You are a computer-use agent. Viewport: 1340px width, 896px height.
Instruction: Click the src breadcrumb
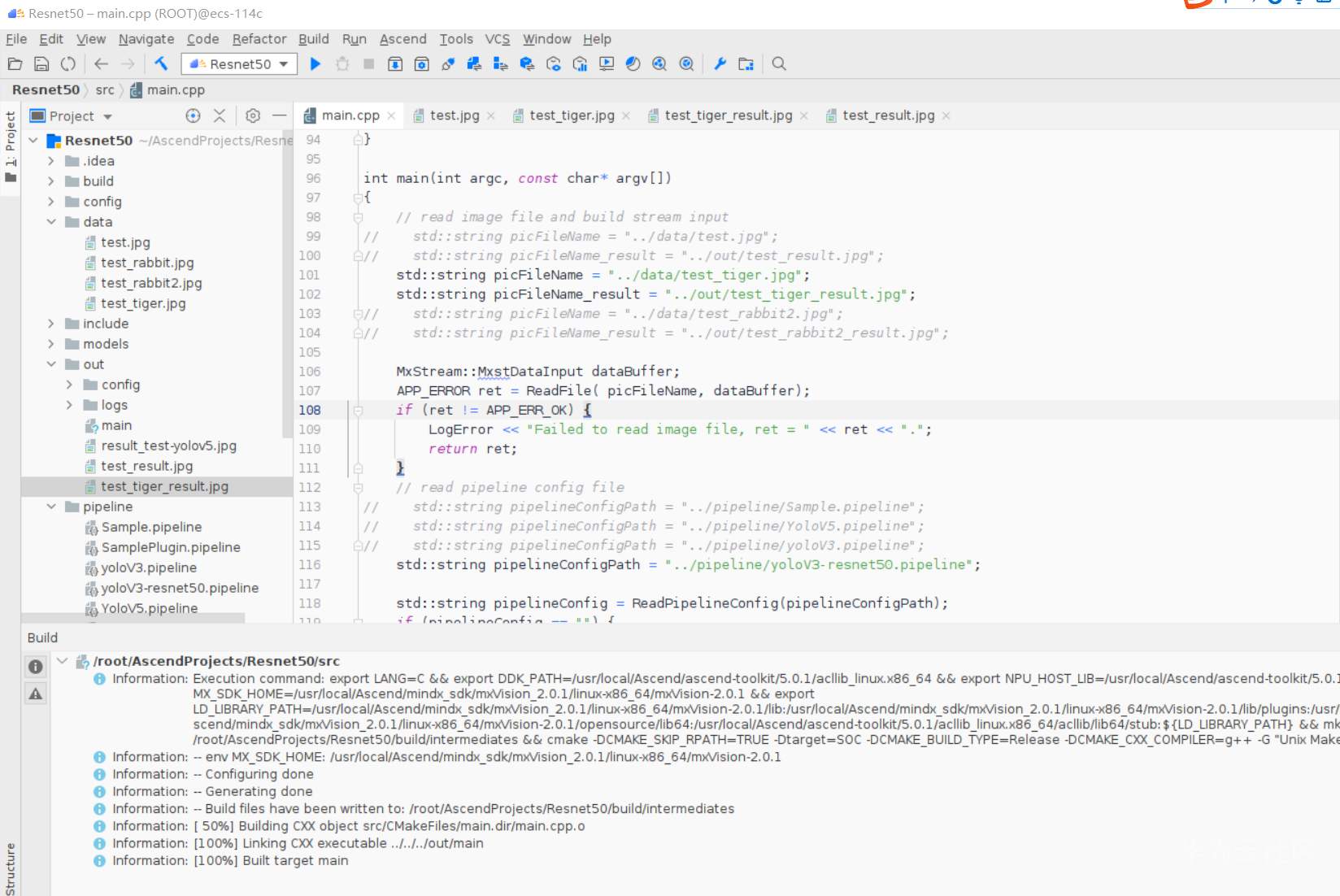tap(105, 89)
